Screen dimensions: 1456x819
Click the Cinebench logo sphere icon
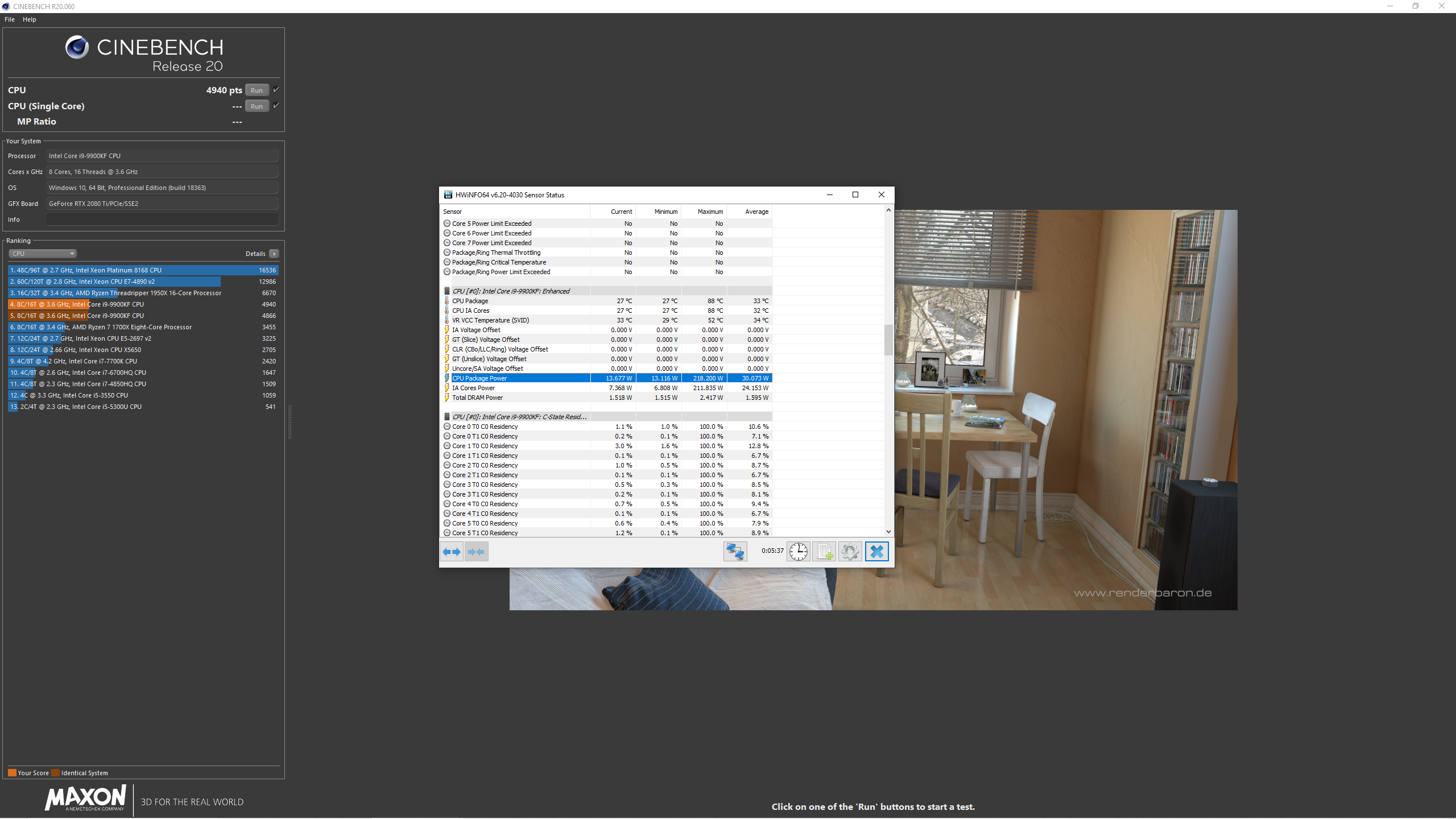click(77, 47)
